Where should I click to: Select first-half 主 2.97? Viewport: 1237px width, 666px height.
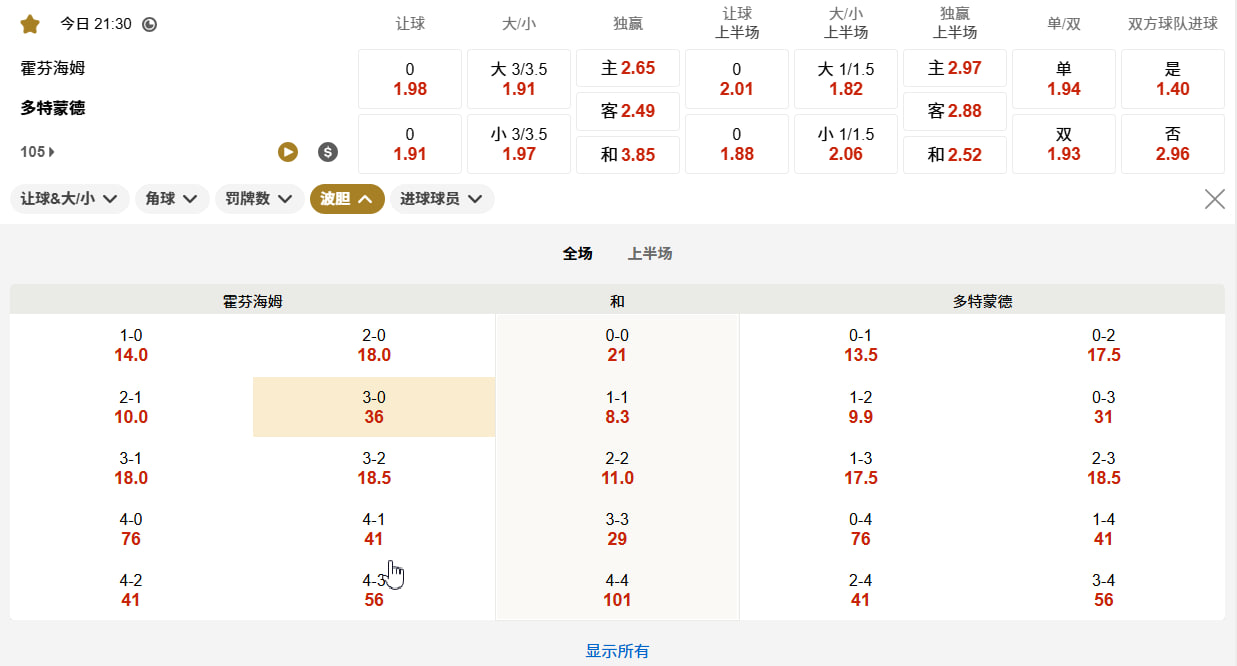click(955, 68)
